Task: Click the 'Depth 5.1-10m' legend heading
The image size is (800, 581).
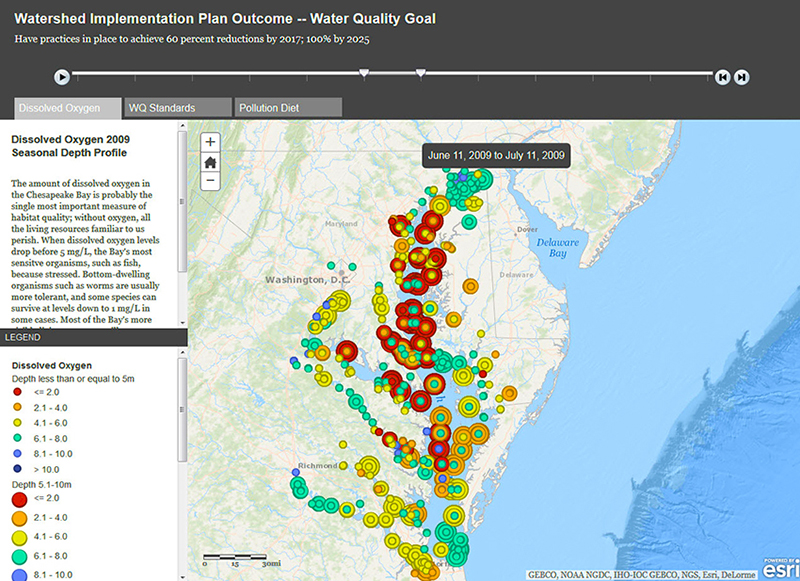Action: click(x=42, y=485)
